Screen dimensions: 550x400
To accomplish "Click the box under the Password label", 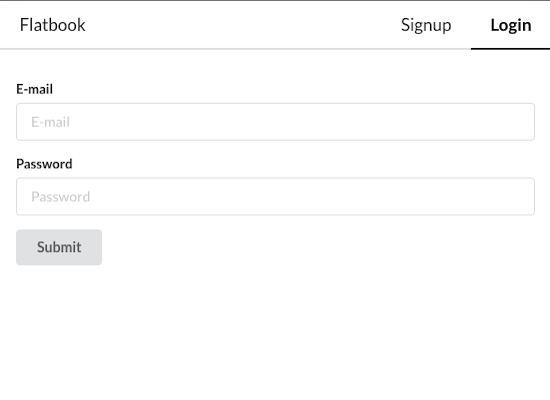I will click(x=275, y=196).
